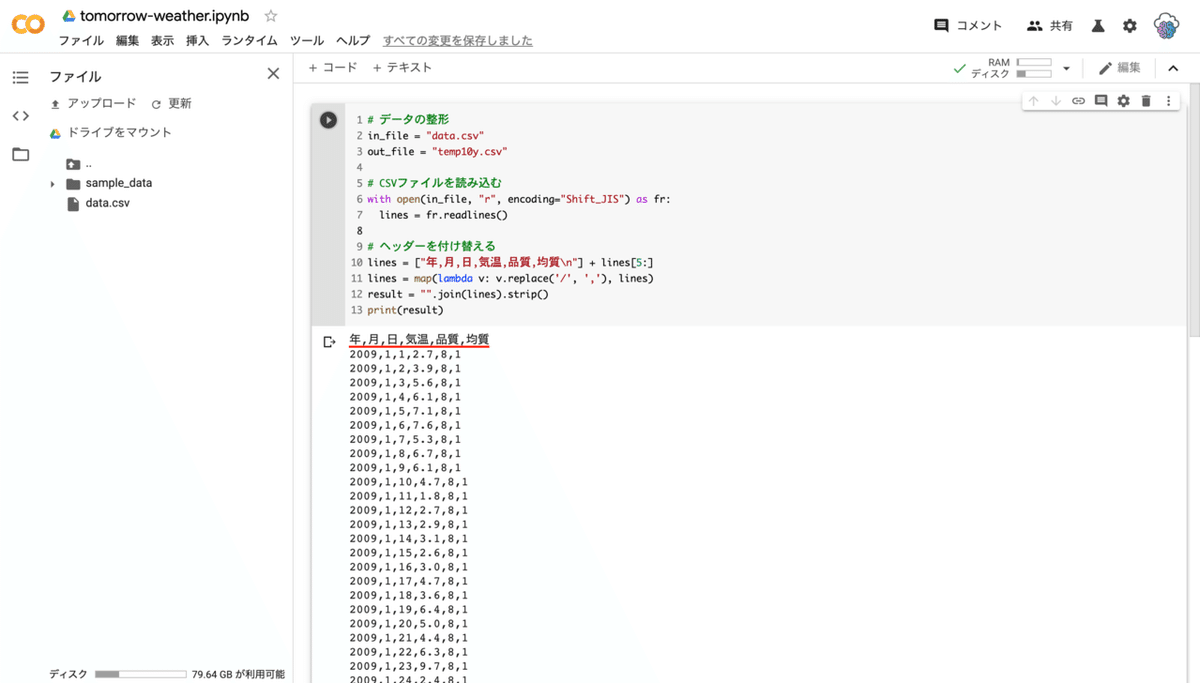
Task: Open the 編集 menu
Action: pyautogui.click(x=127, y=41)
